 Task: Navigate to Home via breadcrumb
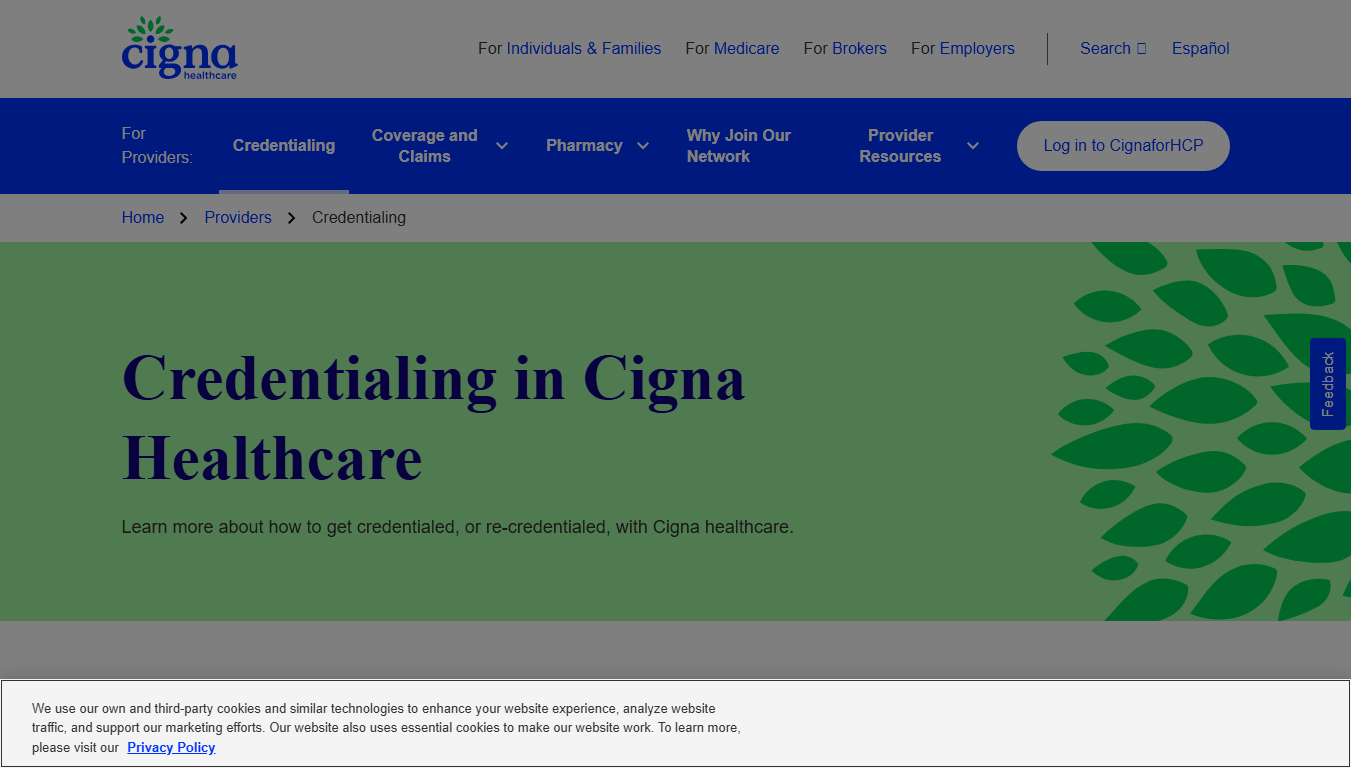click(143, 217)
